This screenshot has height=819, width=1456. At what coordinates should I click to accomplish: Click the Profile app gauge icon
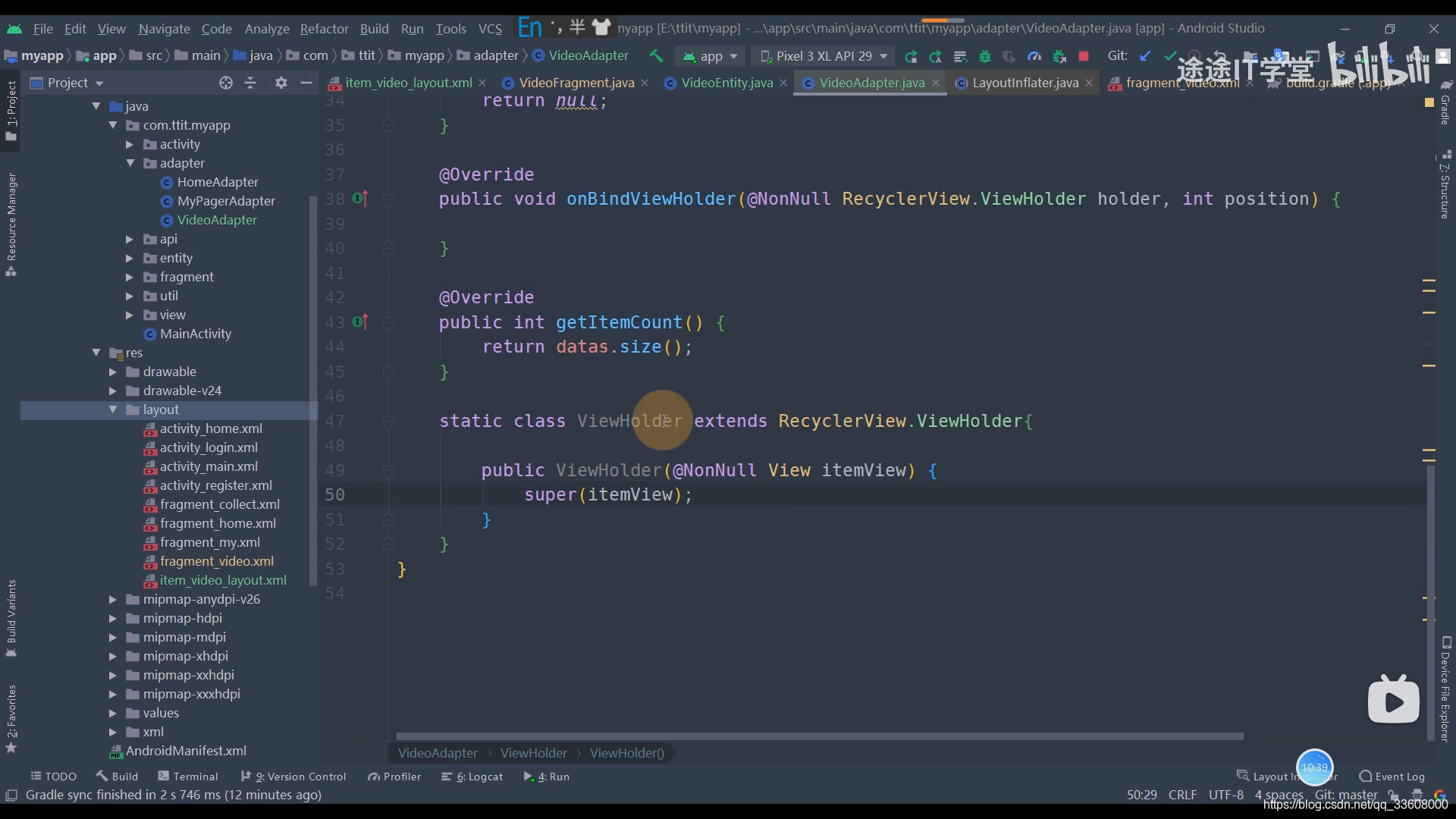point(1034,56)
